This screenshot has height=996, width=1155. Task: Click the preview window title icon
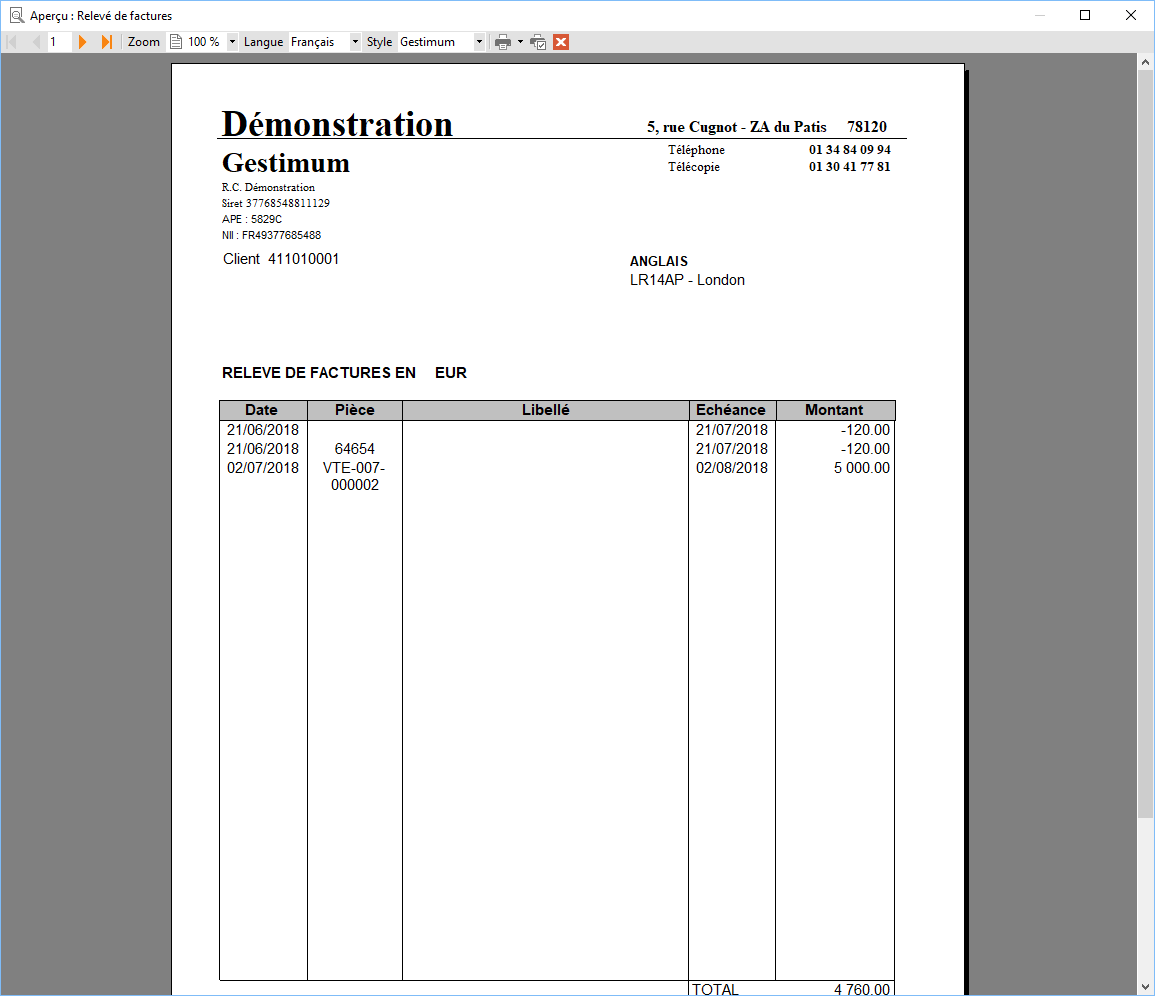(x=16, y=15)
